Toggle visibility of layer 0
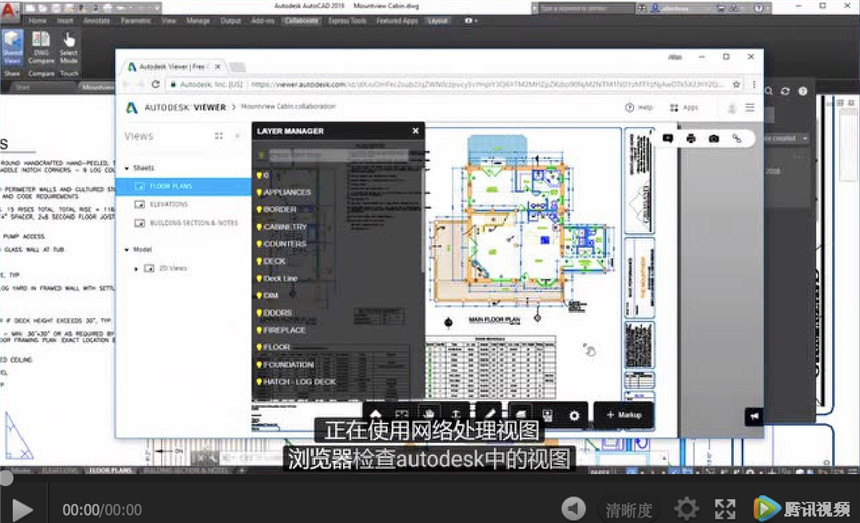Viewport: 860px width, 523px height. click(x=259, y=175)
